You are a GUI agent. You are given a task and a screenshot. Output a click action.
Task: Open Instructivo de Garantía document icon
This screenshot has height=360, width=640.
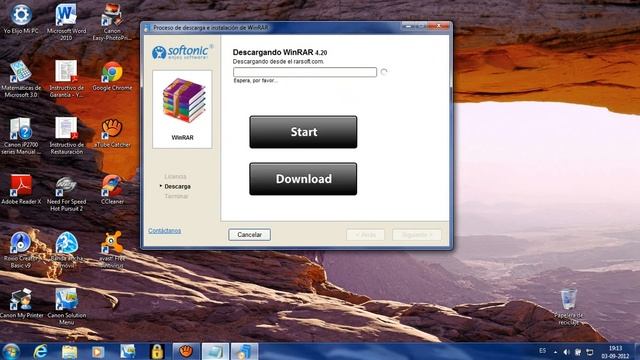pyautogui.click(x=66, y=78)
